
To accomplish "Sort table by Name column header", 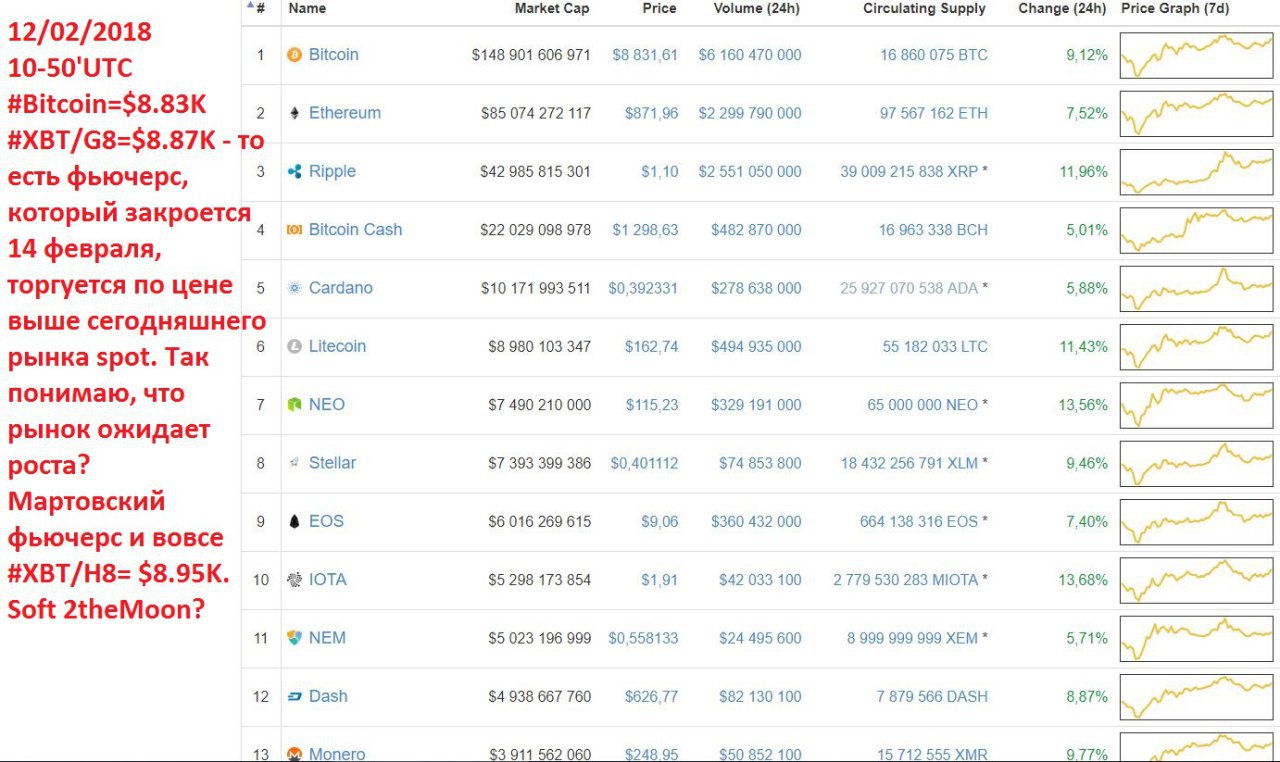I will click(307, 8).
